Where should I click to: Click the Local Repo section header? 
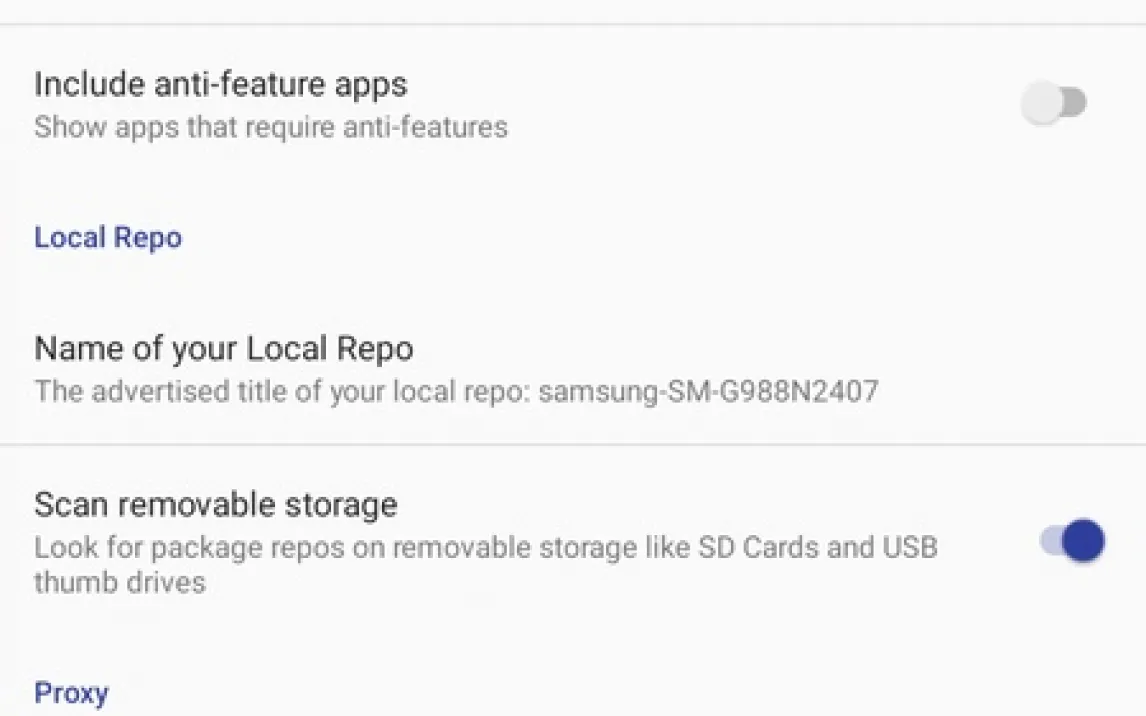(x=108, y=238)
